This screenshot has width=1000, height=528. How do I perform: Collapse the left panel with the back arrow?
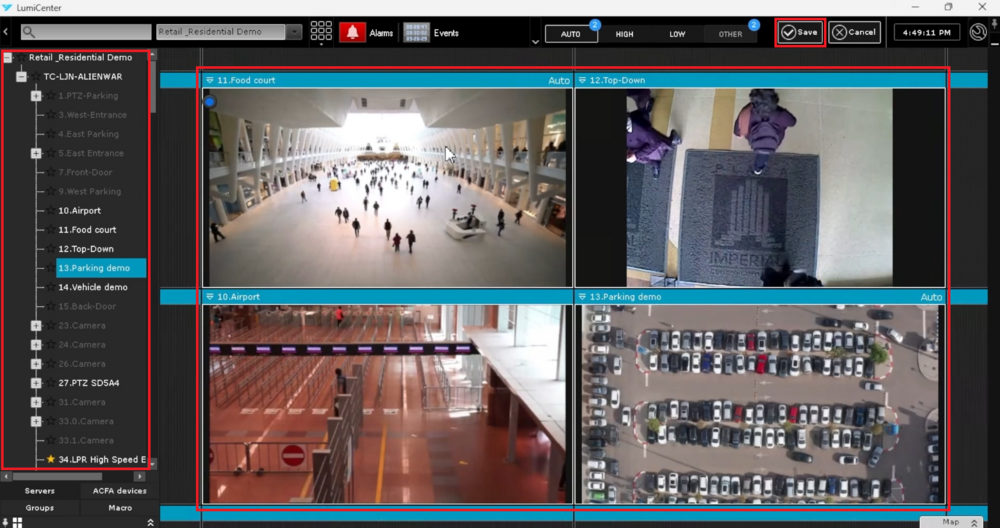pyautogui.click(x=6, y=32)
